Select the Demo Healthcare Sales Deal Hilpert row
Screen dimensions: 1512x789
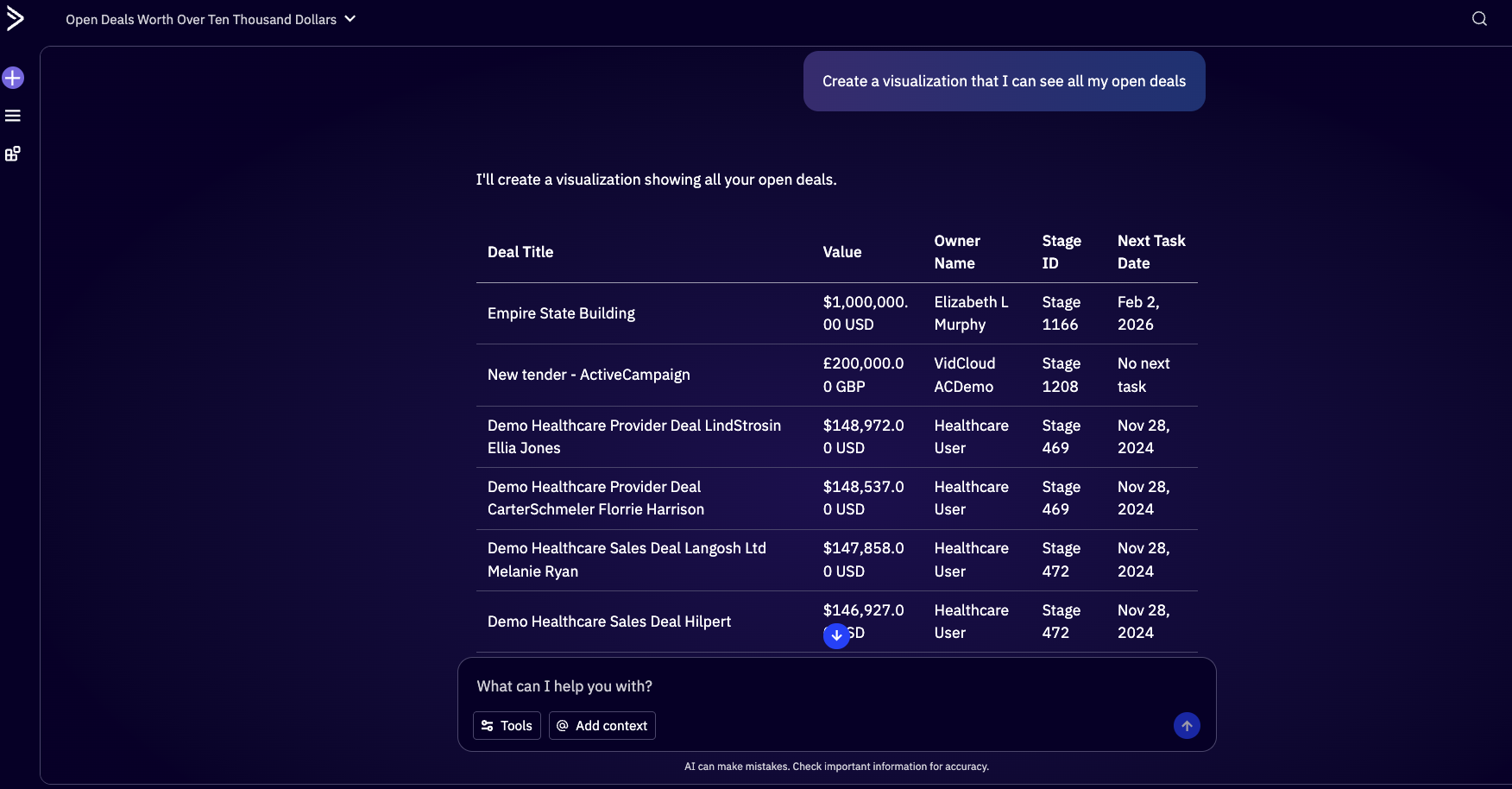pos(608,622)
